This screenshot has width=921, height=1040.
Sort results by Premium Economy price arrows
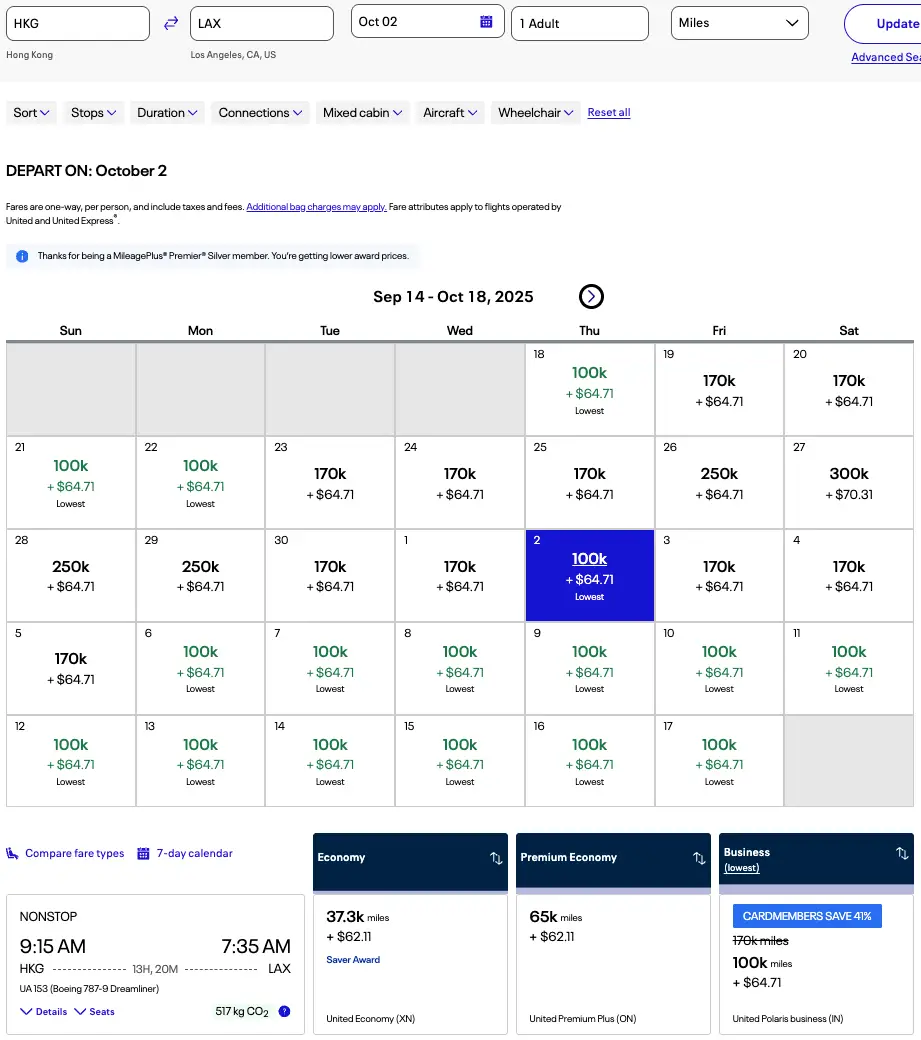[699, 858]
